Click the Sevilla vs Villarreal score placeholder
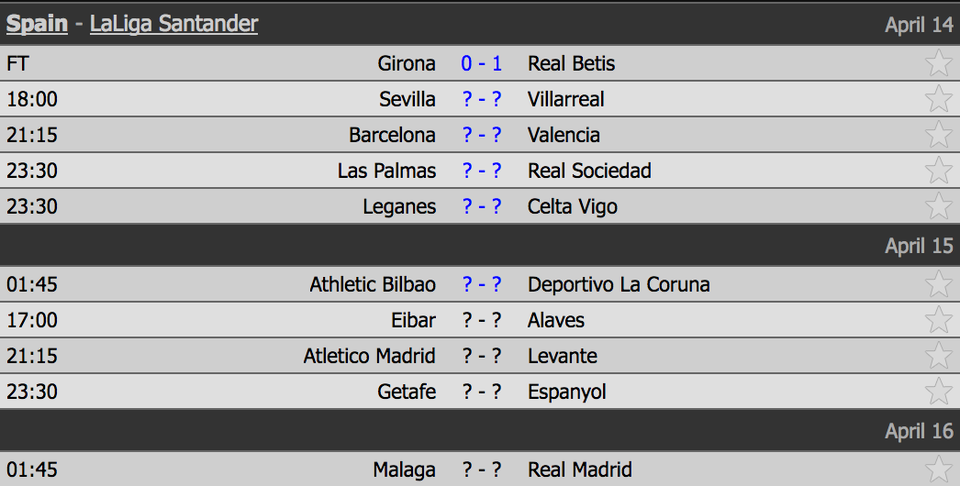This screenshot has width=960, height=486. coord(481,99)
